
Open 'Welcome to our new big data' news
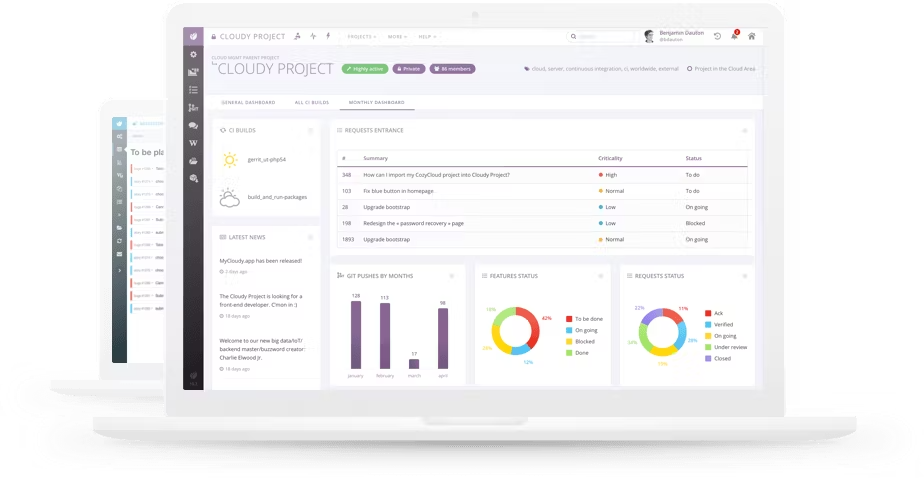coord(262,349)
